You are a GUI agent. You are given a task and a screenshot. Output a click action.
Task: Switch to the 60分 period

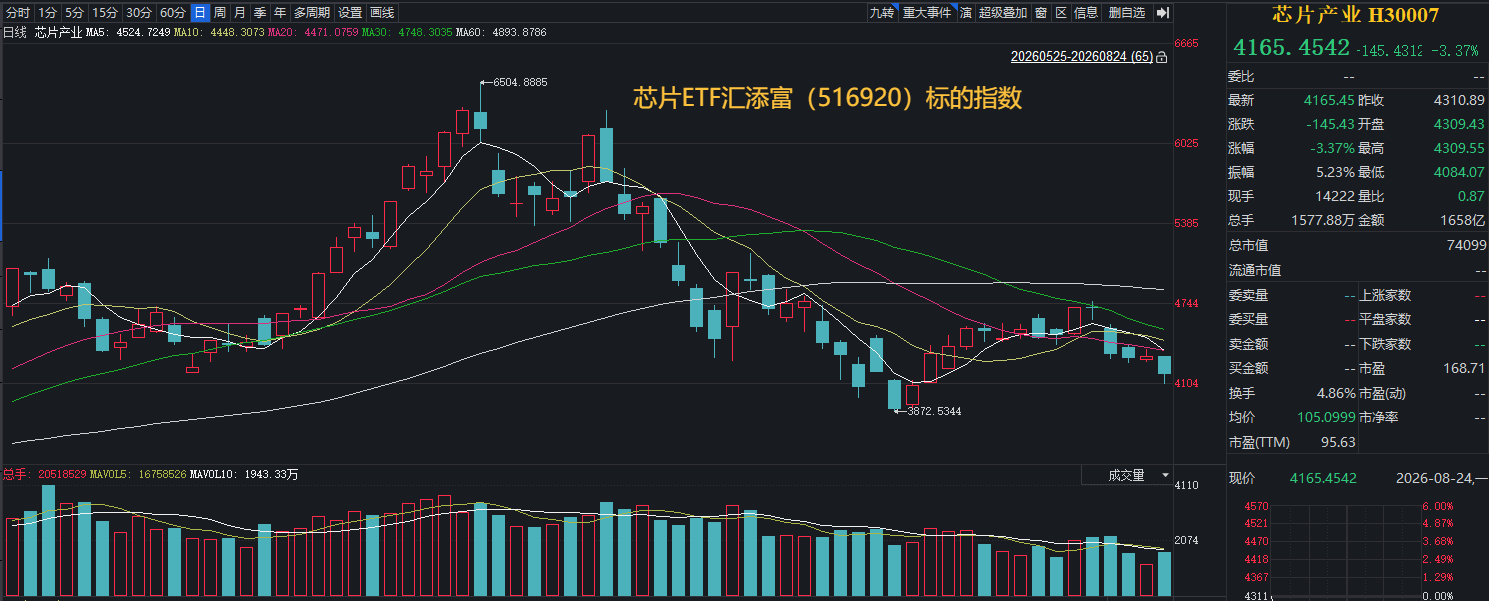[x=172, y=13]
